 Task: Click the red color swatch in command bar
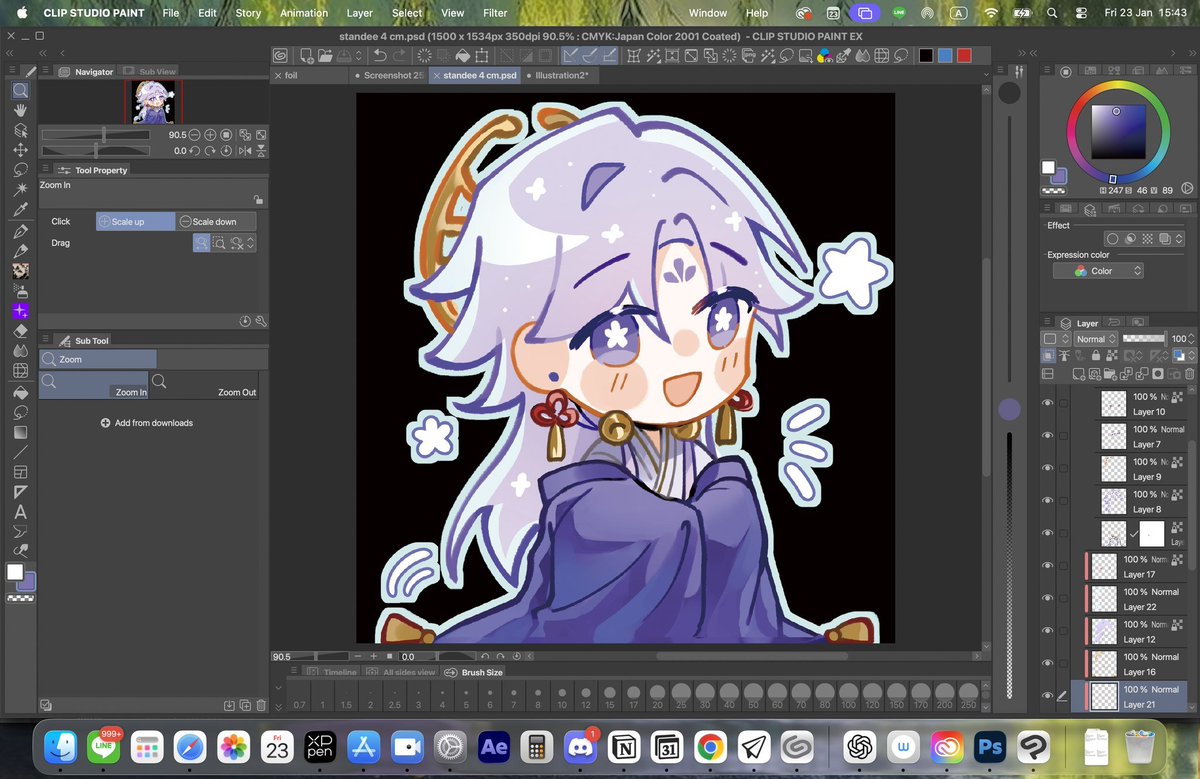(964, 56)
